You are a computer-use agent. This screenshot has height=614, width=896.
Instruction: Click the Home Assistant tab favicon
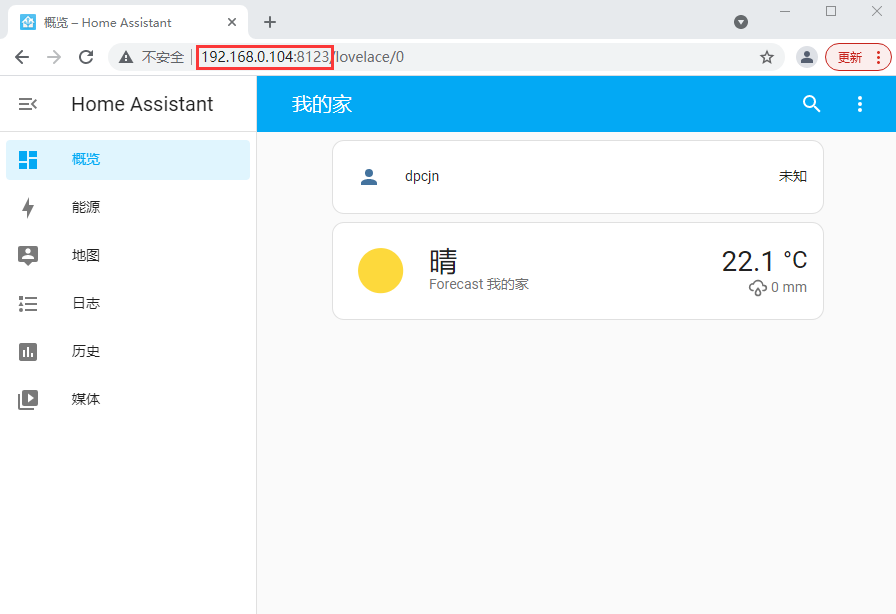click(28, 22)
